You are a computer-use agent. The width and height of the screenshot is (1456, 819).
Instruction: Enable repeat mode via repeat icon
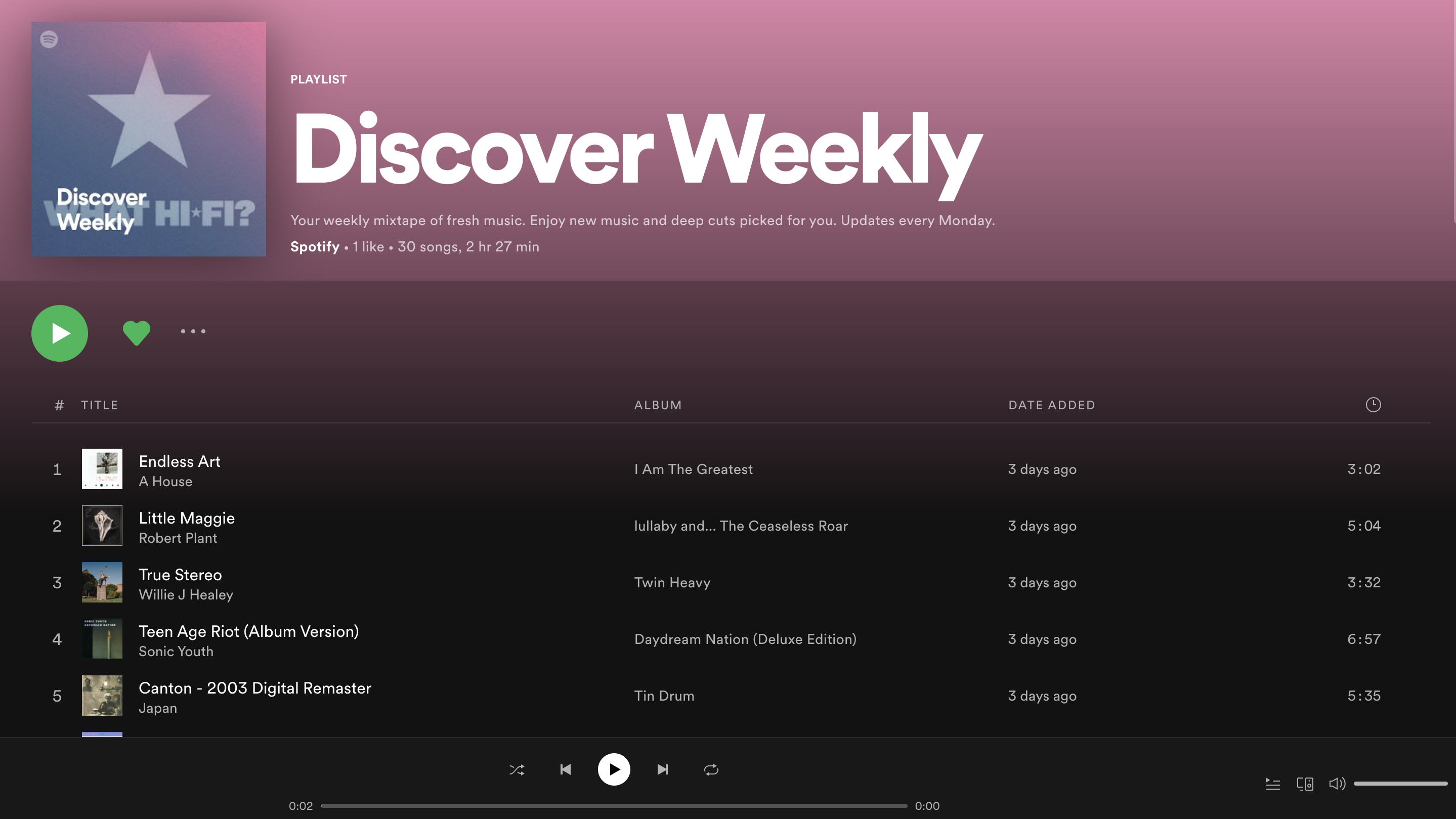(711, 769)
